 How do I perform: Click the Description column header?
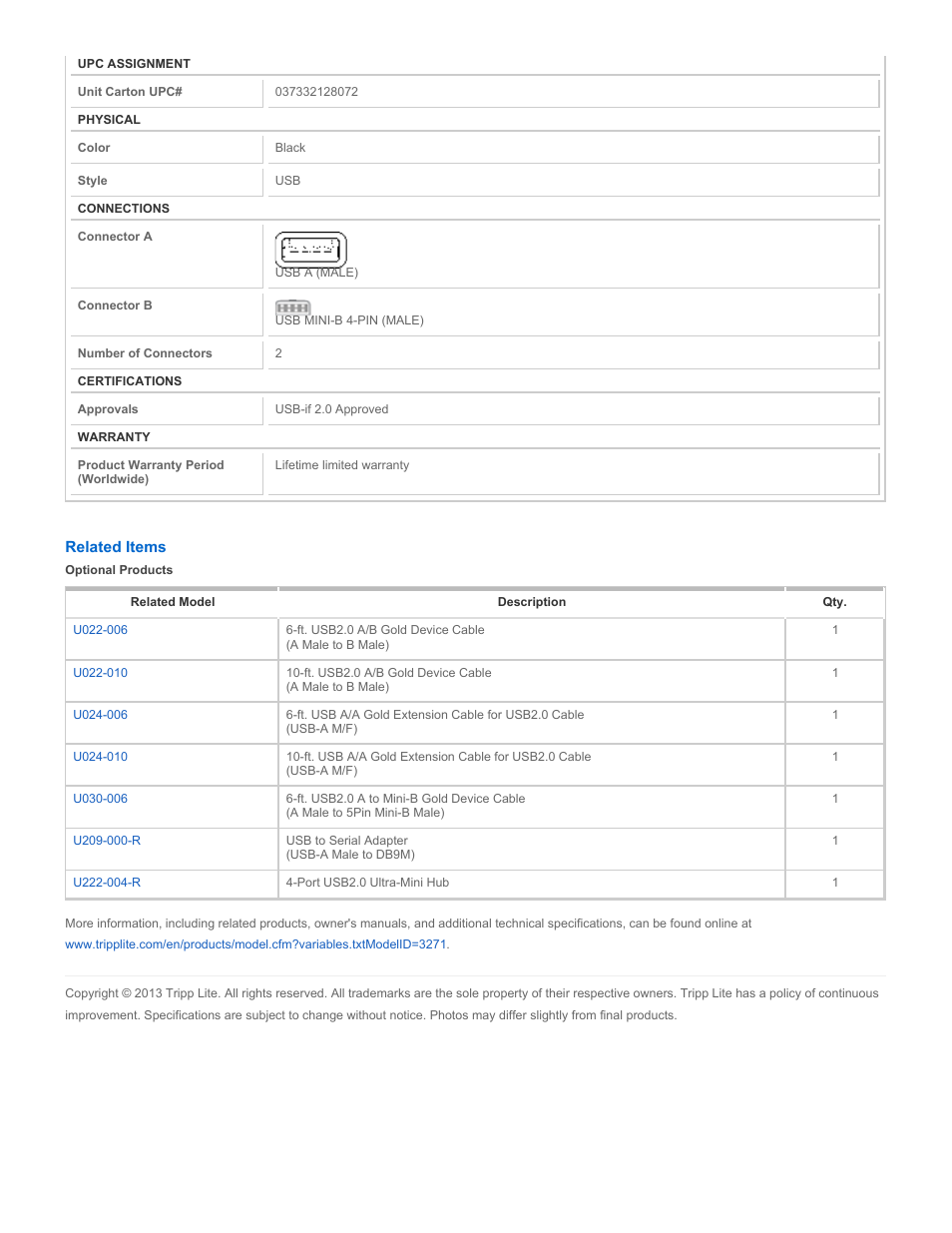(532, 602)
